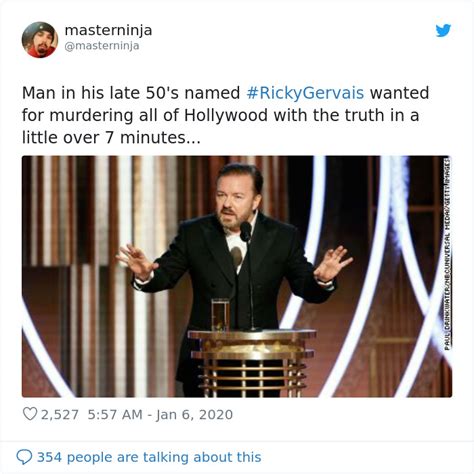Click the speaker's raised left hand
Image resolution: width=474 pixels, height=474 pixels.
coord(332,263)
